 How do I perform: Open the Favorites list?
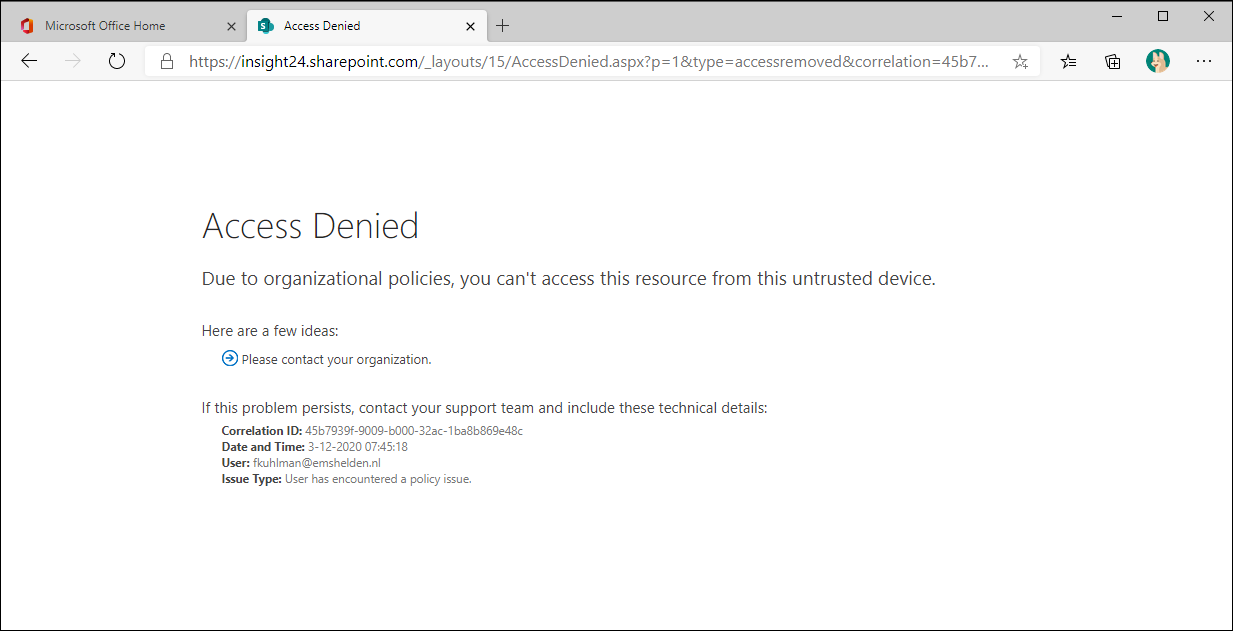pyautogui.click(x=1069, y=62)
